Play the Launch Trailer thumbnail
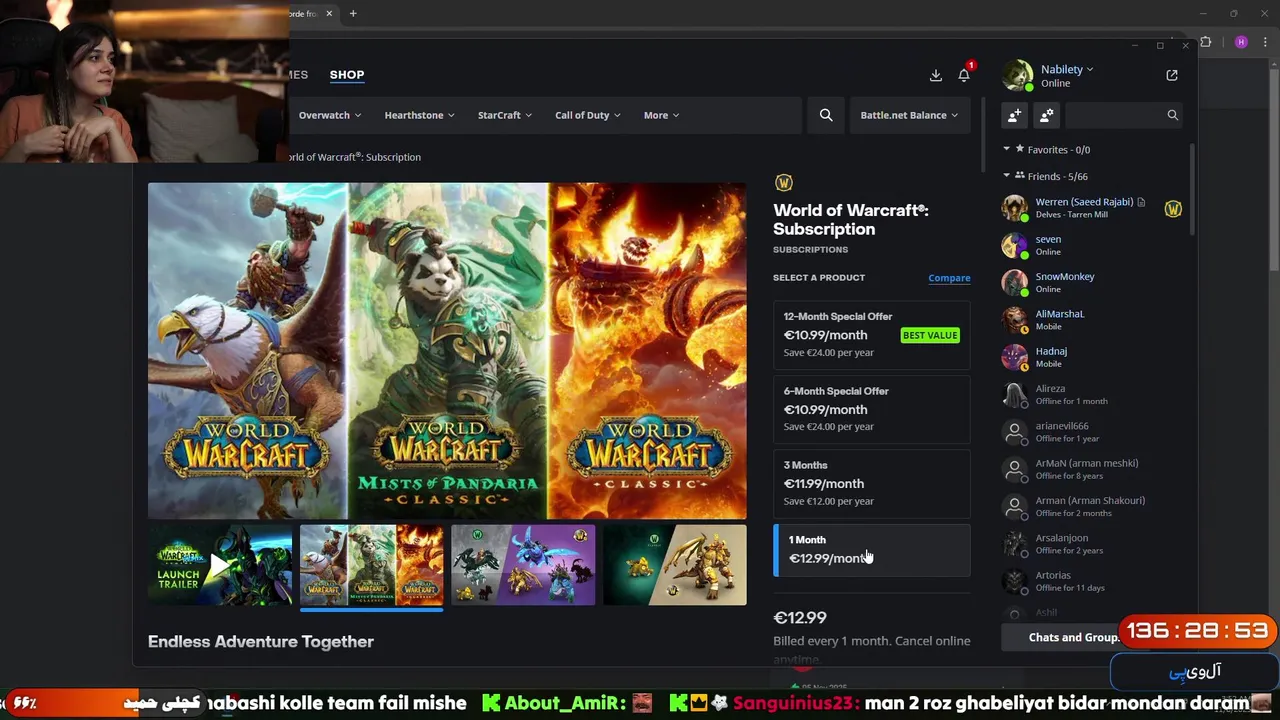 pyautogui.click(x=220, y=565)
